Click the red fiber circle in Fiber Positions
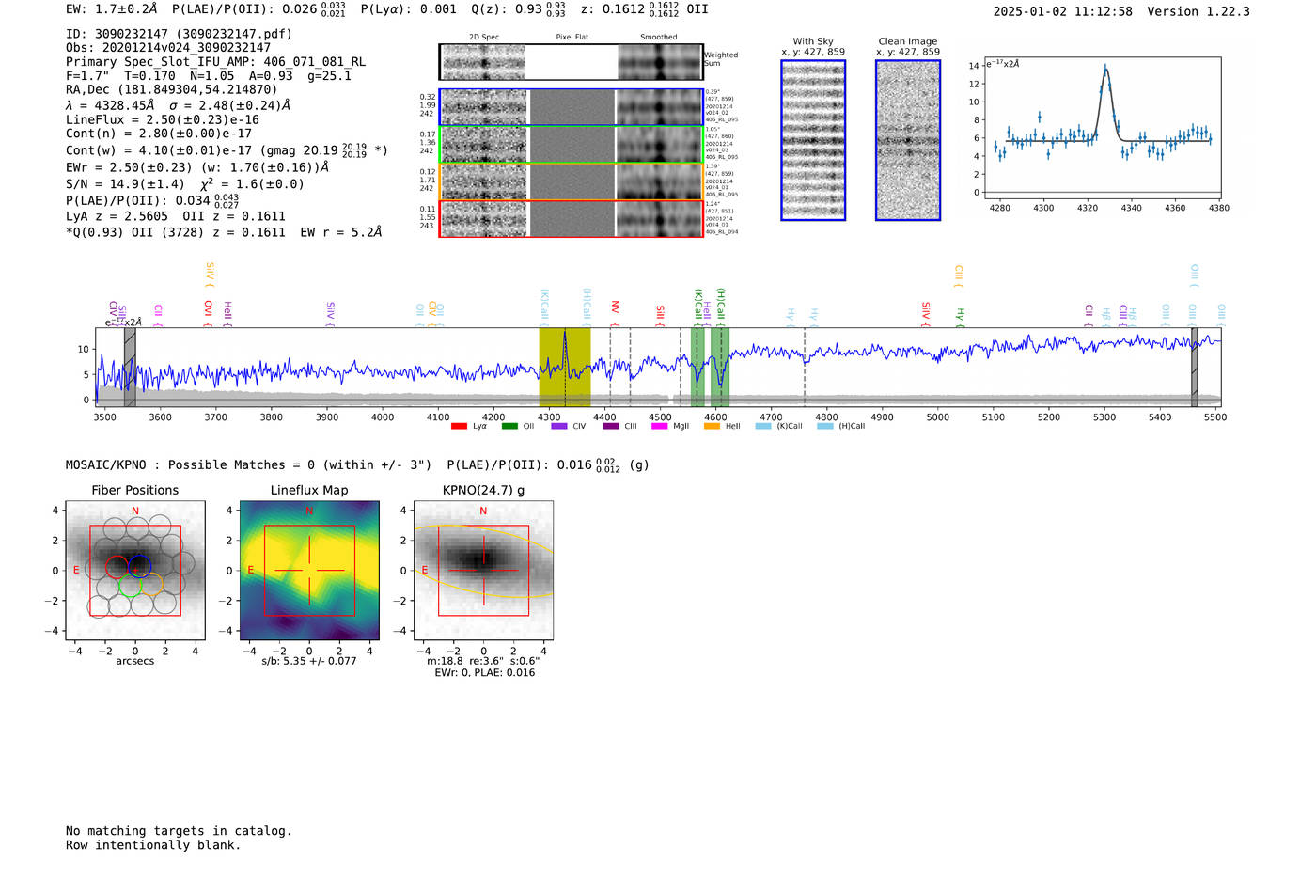The image size is (1316, 896). (117, 566)
